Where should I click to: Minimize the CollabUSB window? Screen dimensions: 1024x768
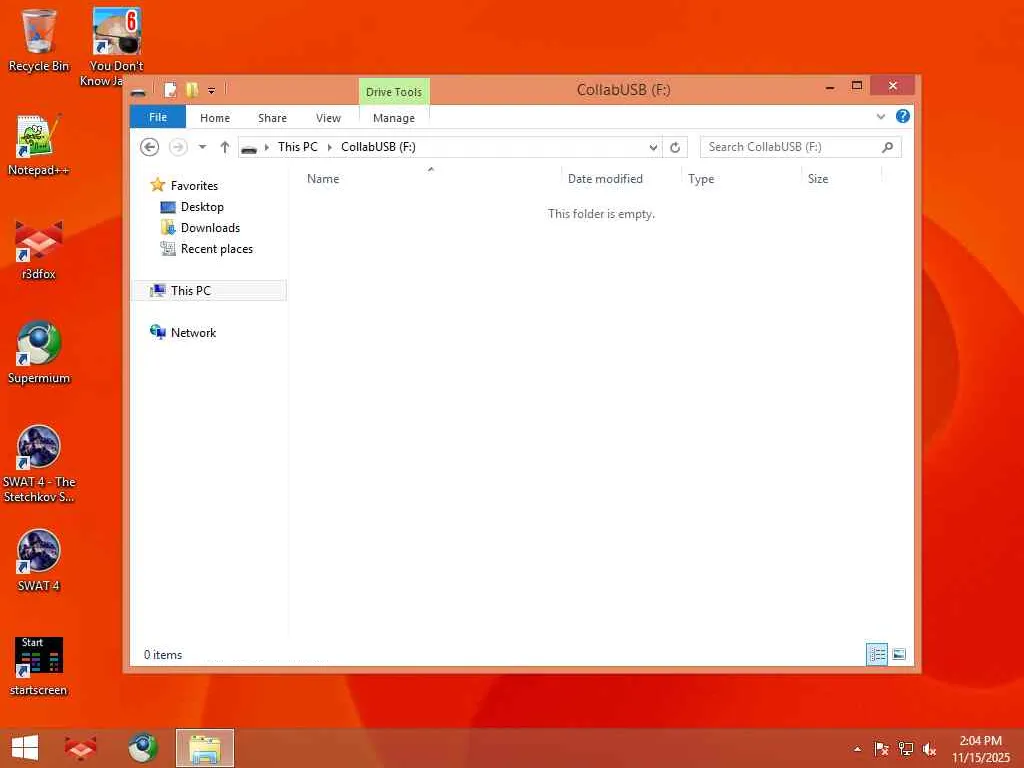830,86
